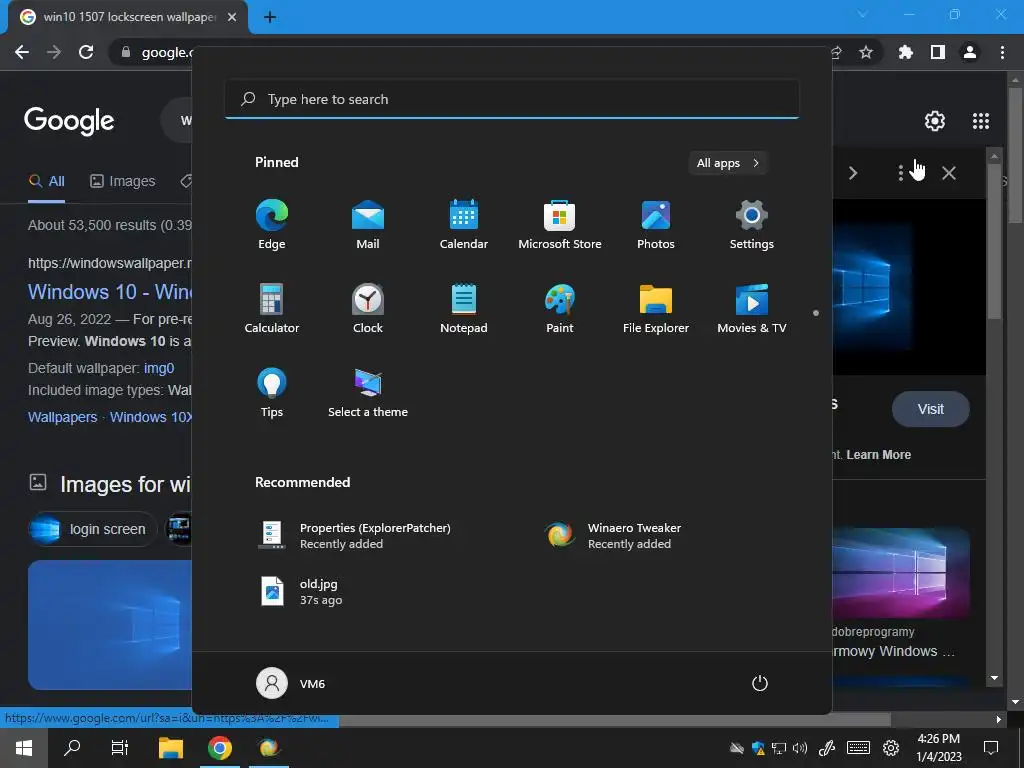Close the win10 1507 lockscreen wallpaper tab
The height and width of the screenshot is (768, 1024).
pos(232,17)
